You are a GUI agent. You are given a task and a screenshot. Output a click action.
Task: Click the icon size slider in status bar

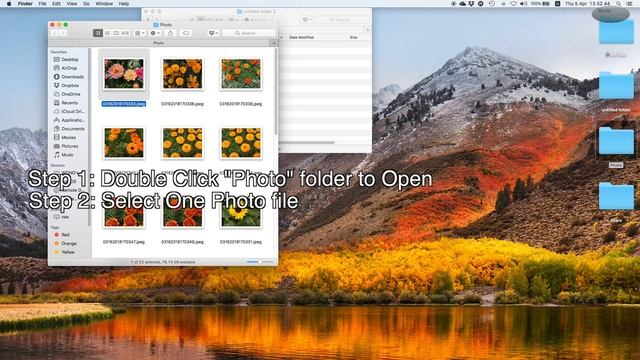coord(260,262)
